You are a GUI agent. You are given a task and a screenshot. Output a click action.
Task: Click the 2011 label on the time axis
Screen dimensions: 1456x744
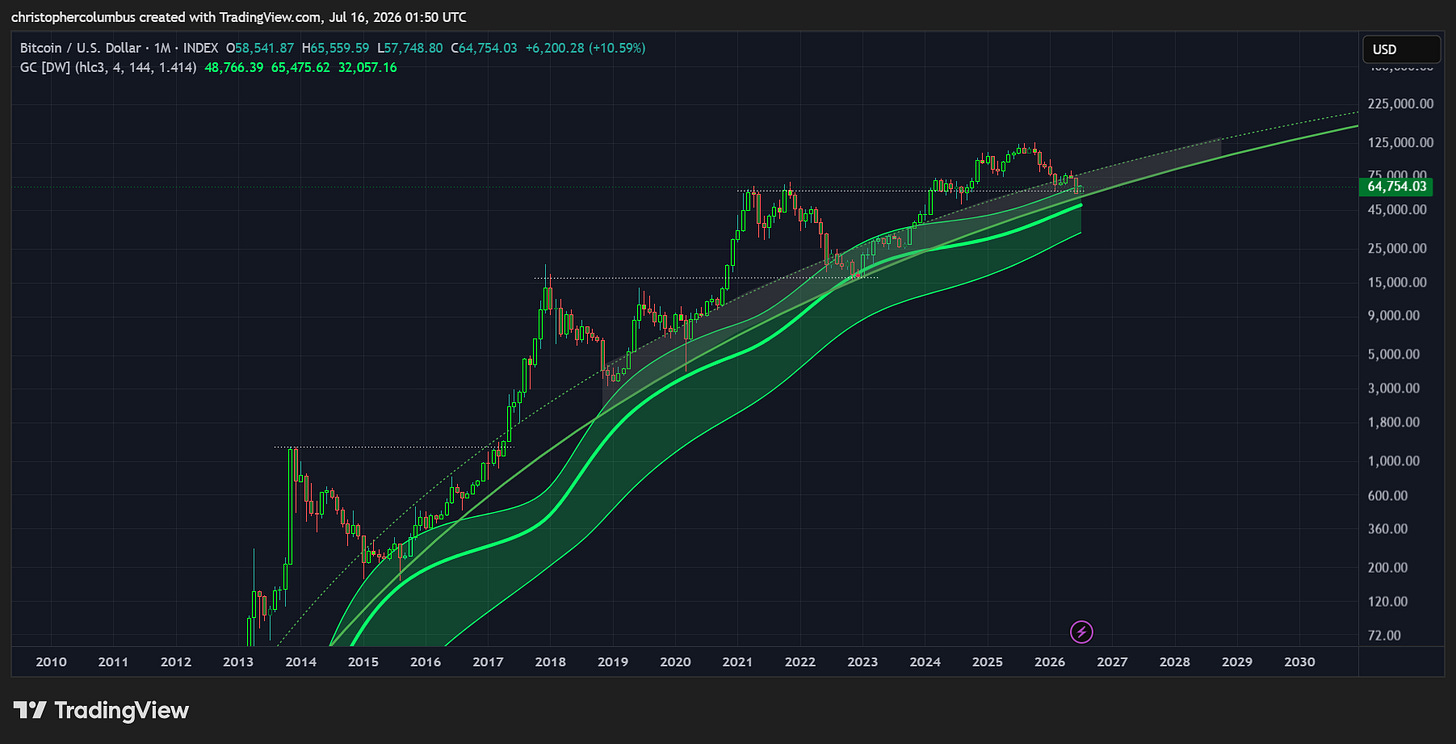pos(113,662)
